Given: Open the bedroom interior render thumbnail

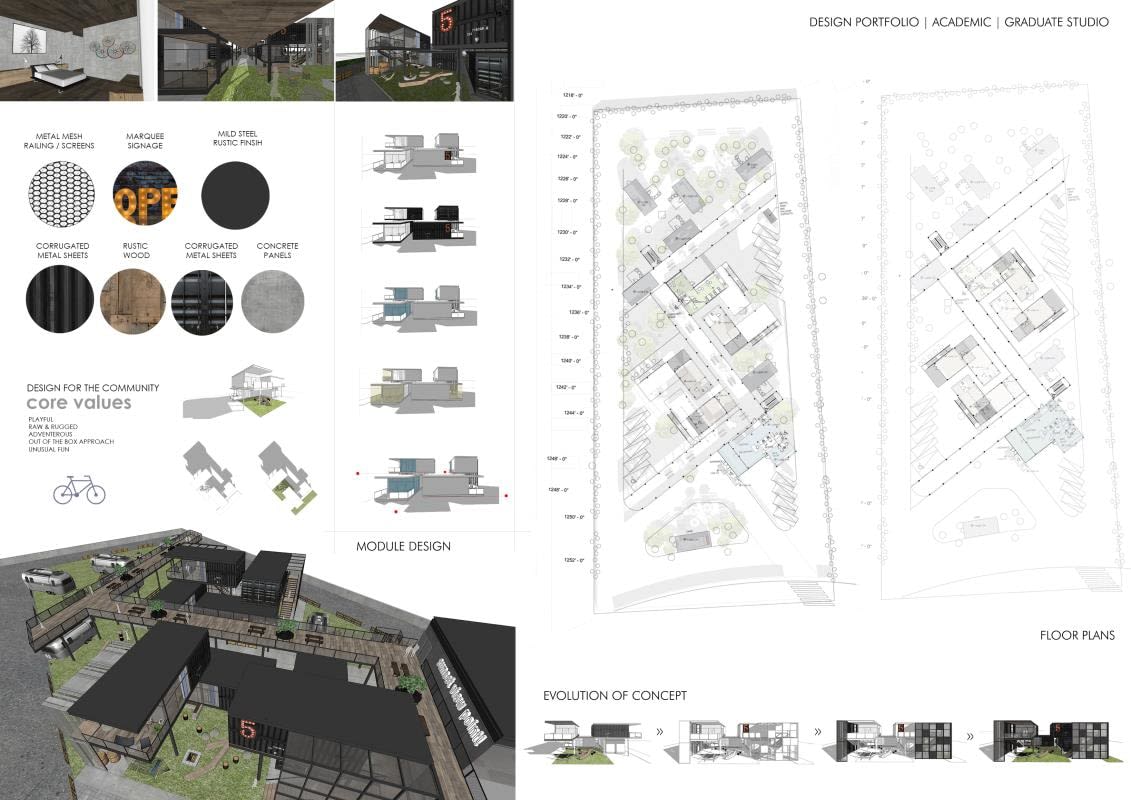Looking at the screenshot, I should pyautogui.click(x=78, y=50).
